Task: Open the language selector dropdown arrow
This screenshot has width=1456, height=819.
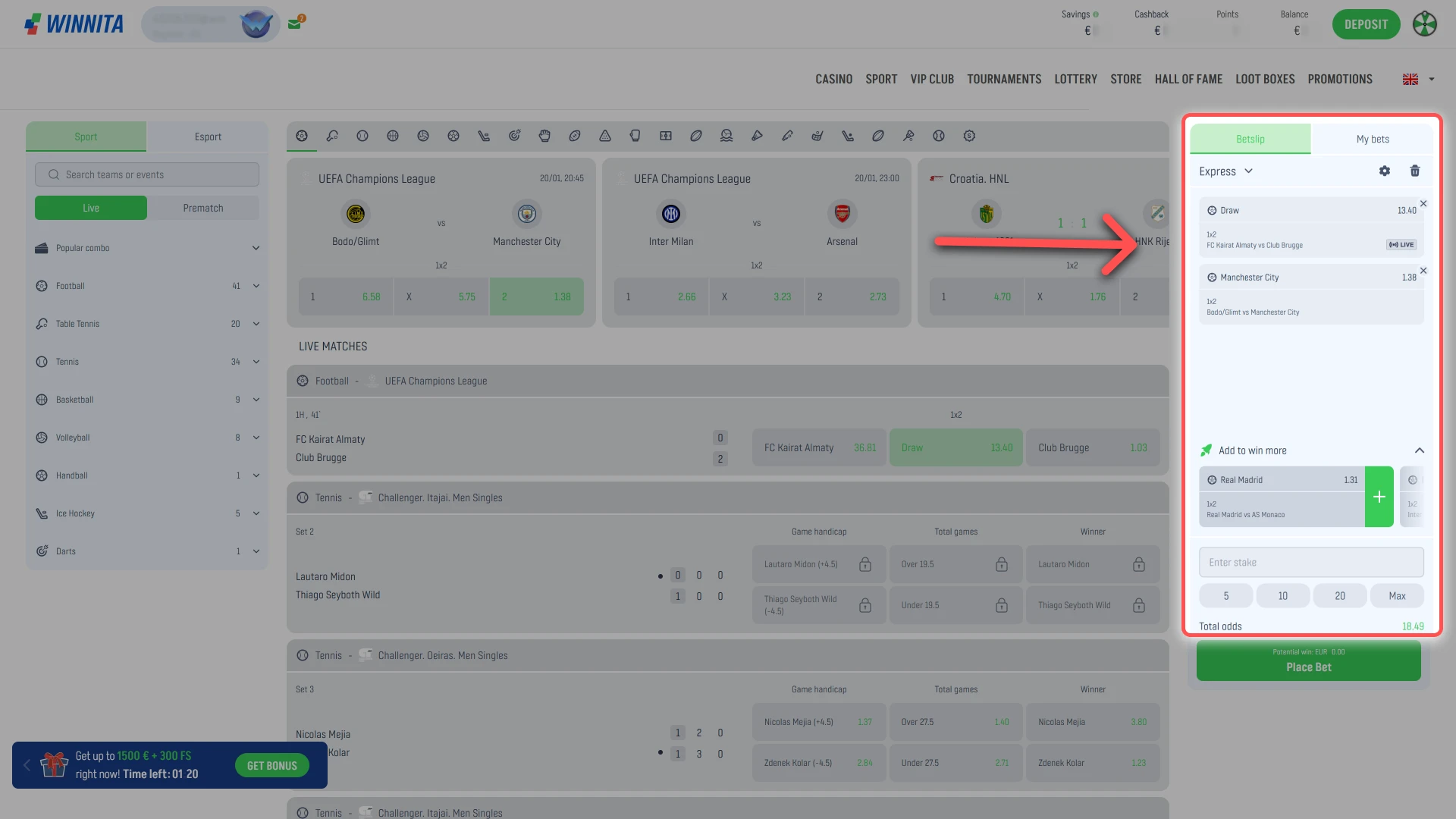Action: pos(1432,79)
